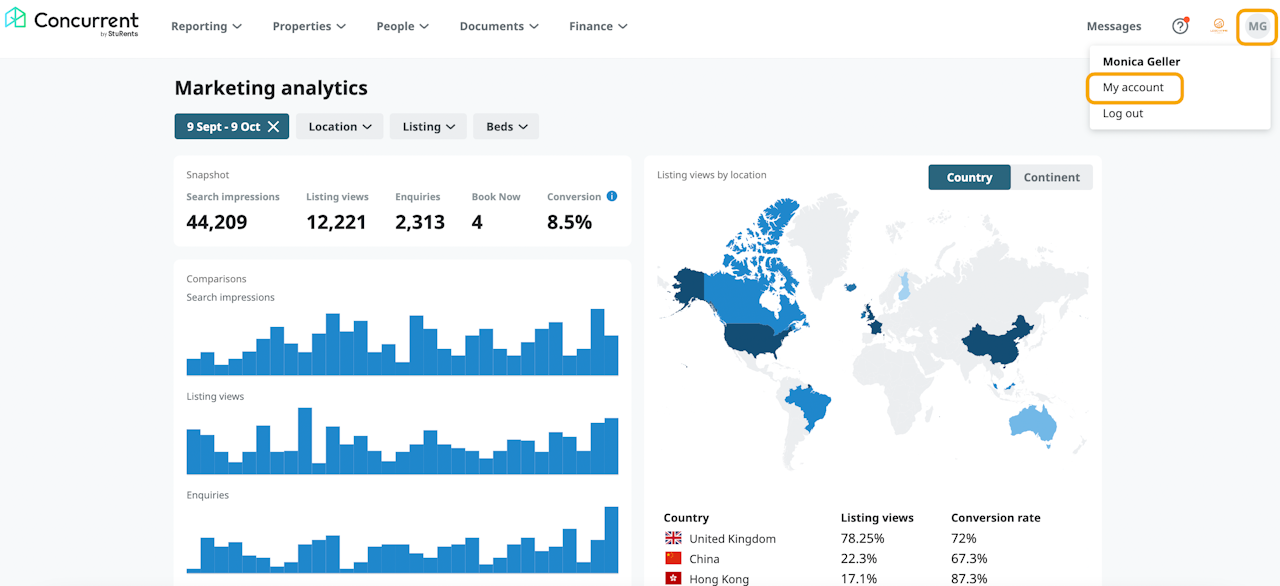Image resolution: width=1280 pixels, height=586 pixels.
Task: Open the Beds filter dropdown
Action: coord(506,127)
